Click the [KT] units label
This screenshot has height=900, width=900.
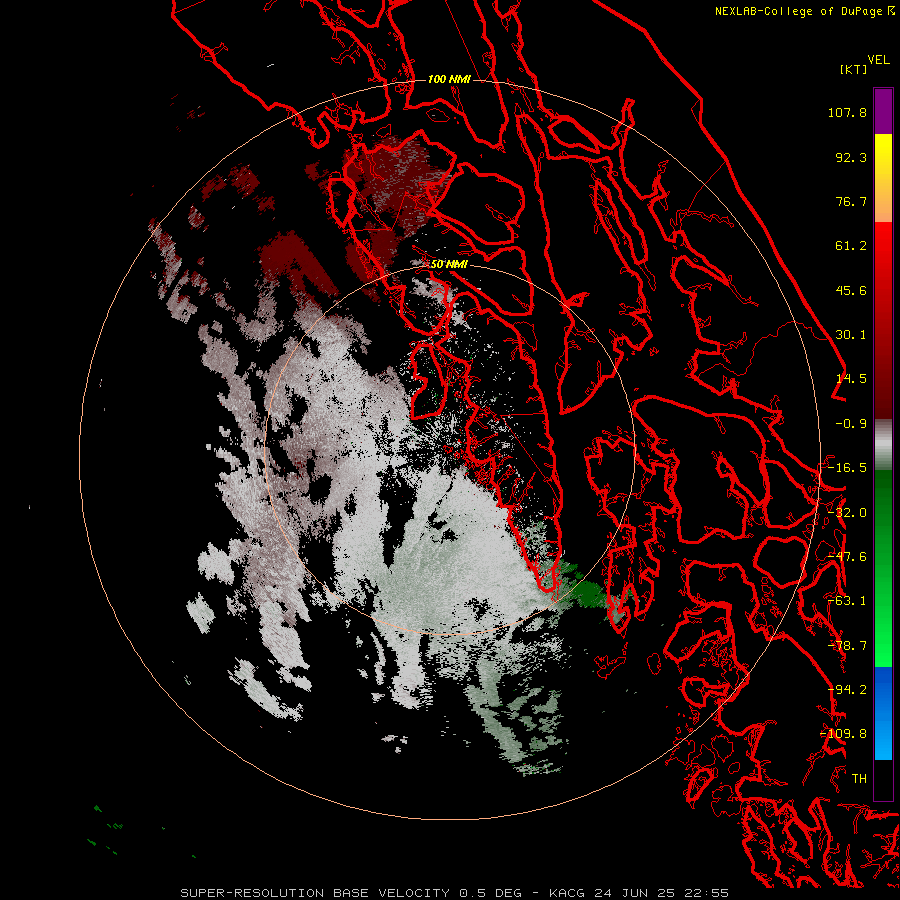853,69
